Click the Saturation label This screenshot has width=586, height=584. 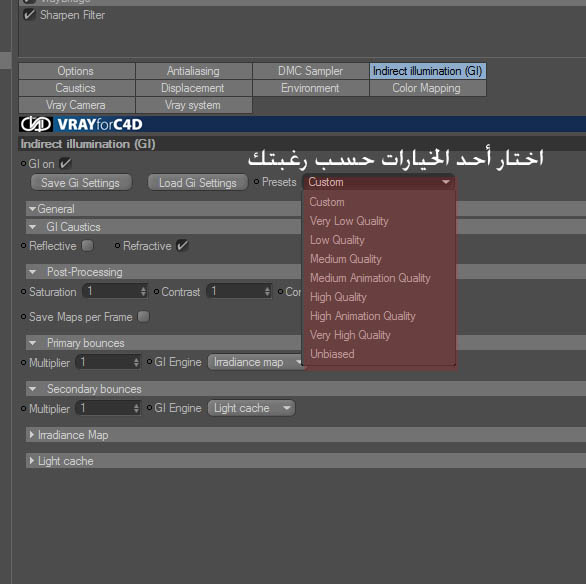click(53, 292)
